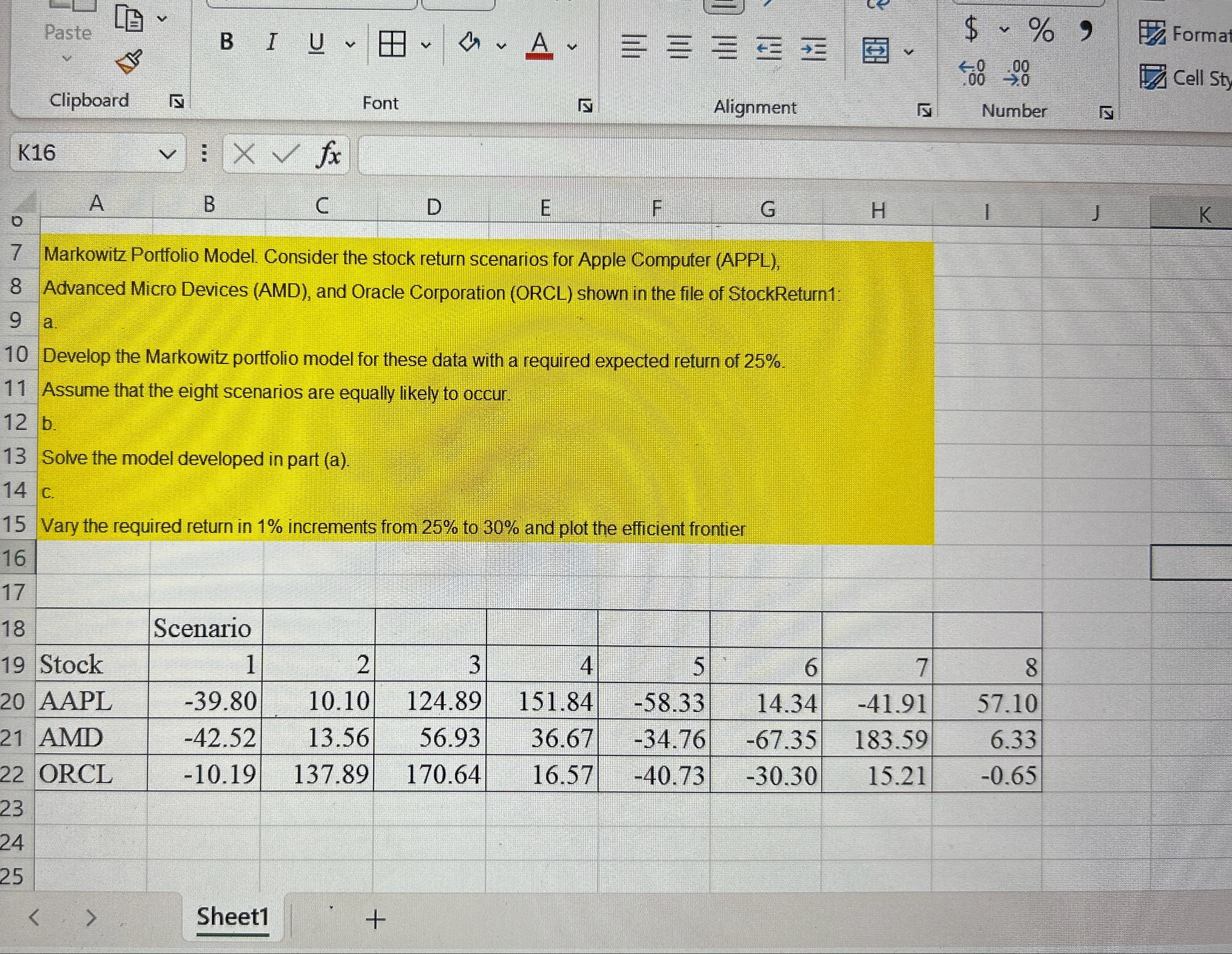Confirm entry with the checkmark button
The height and width of the screenshot is (954, 1232).
[x=285, y=153]
